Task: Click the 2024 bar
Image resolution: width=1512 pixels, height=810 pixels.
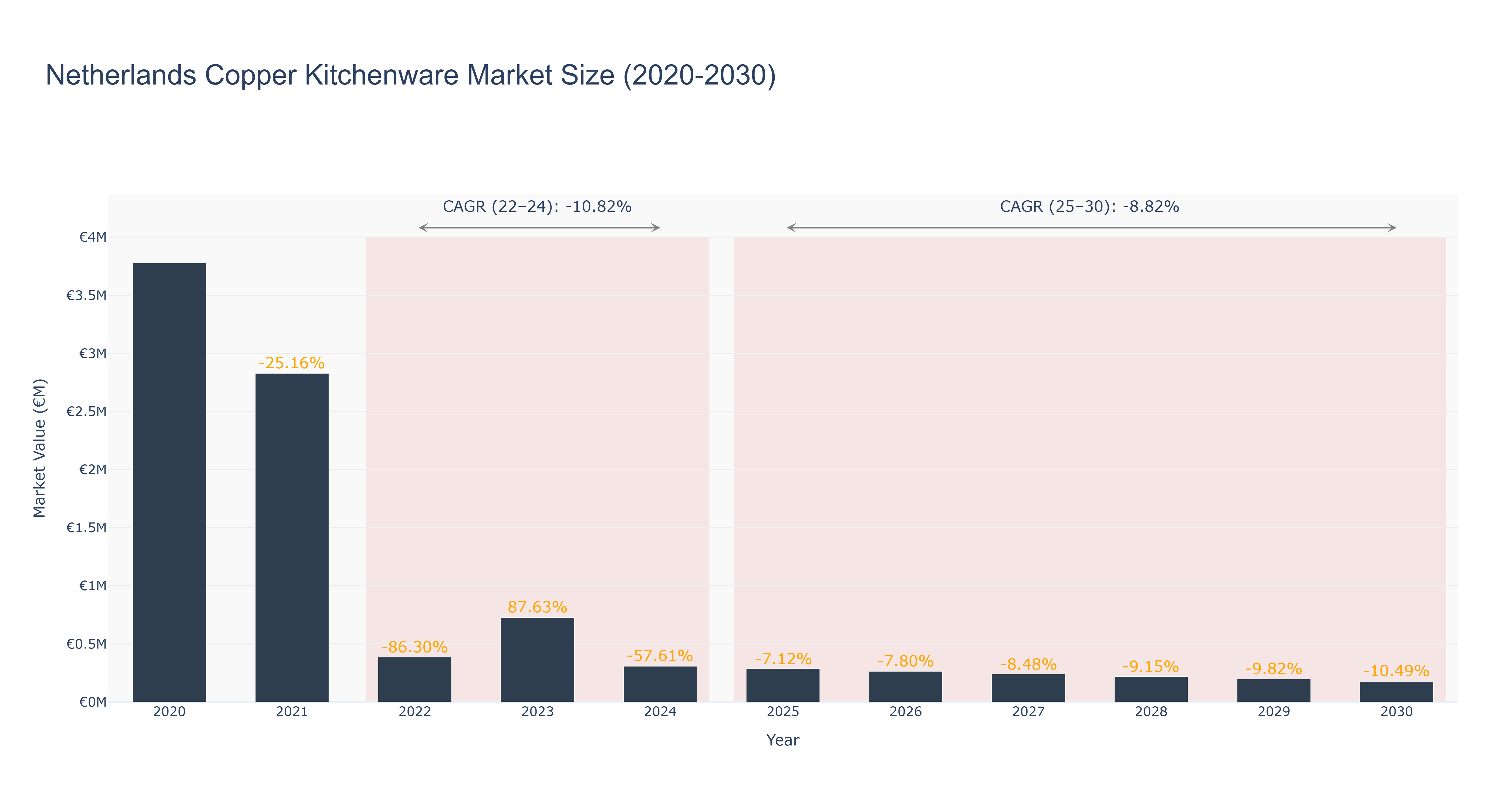Action: pos(660,684)
